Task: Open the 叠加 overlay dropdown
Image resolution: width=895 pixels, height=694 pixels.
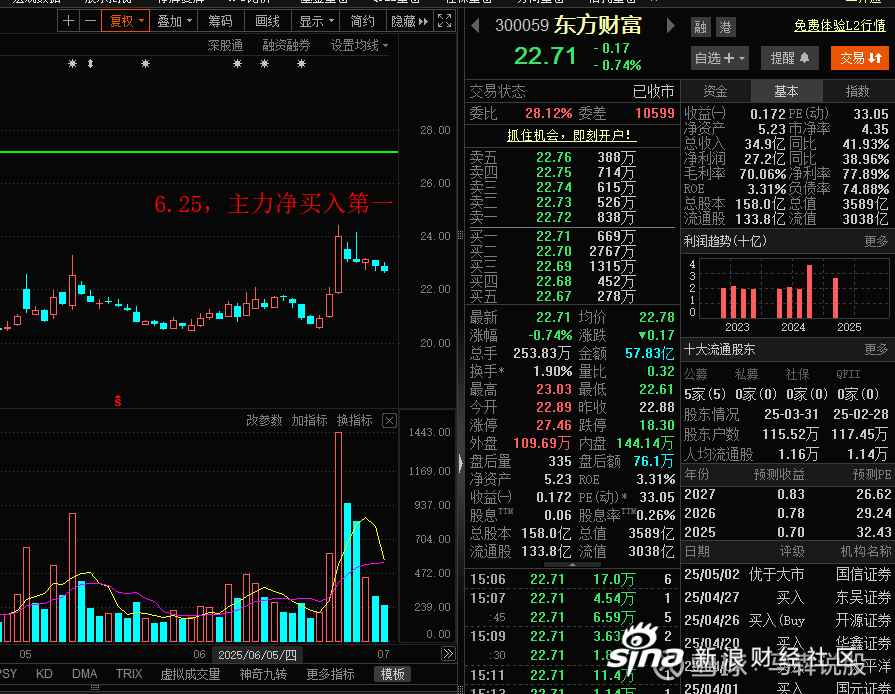Action: coord(174,21)
